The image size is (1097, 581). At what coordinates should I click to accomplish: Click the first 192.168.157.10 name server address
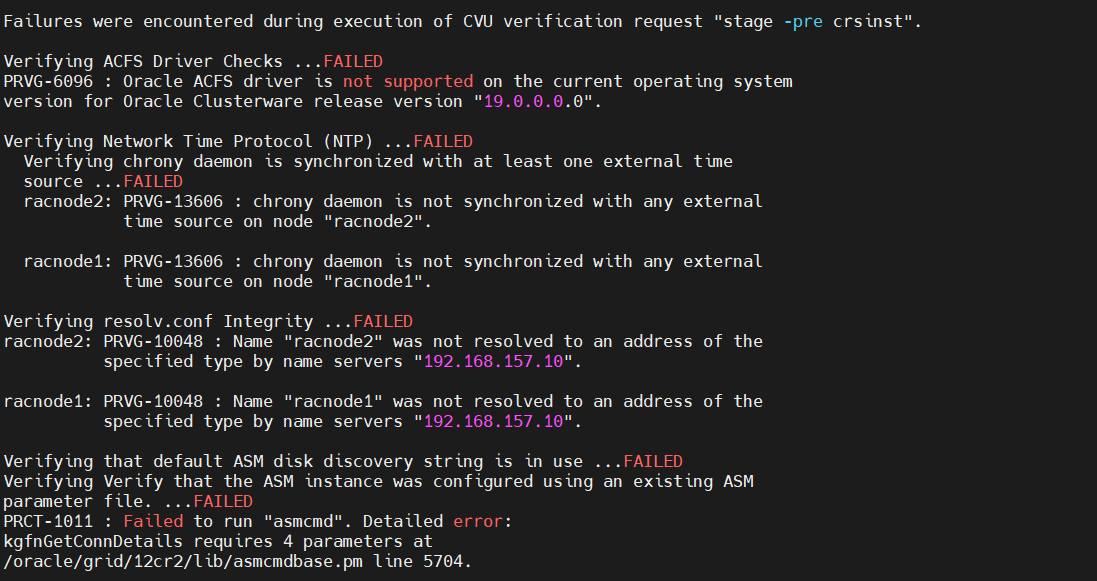[x=493, y=362]
